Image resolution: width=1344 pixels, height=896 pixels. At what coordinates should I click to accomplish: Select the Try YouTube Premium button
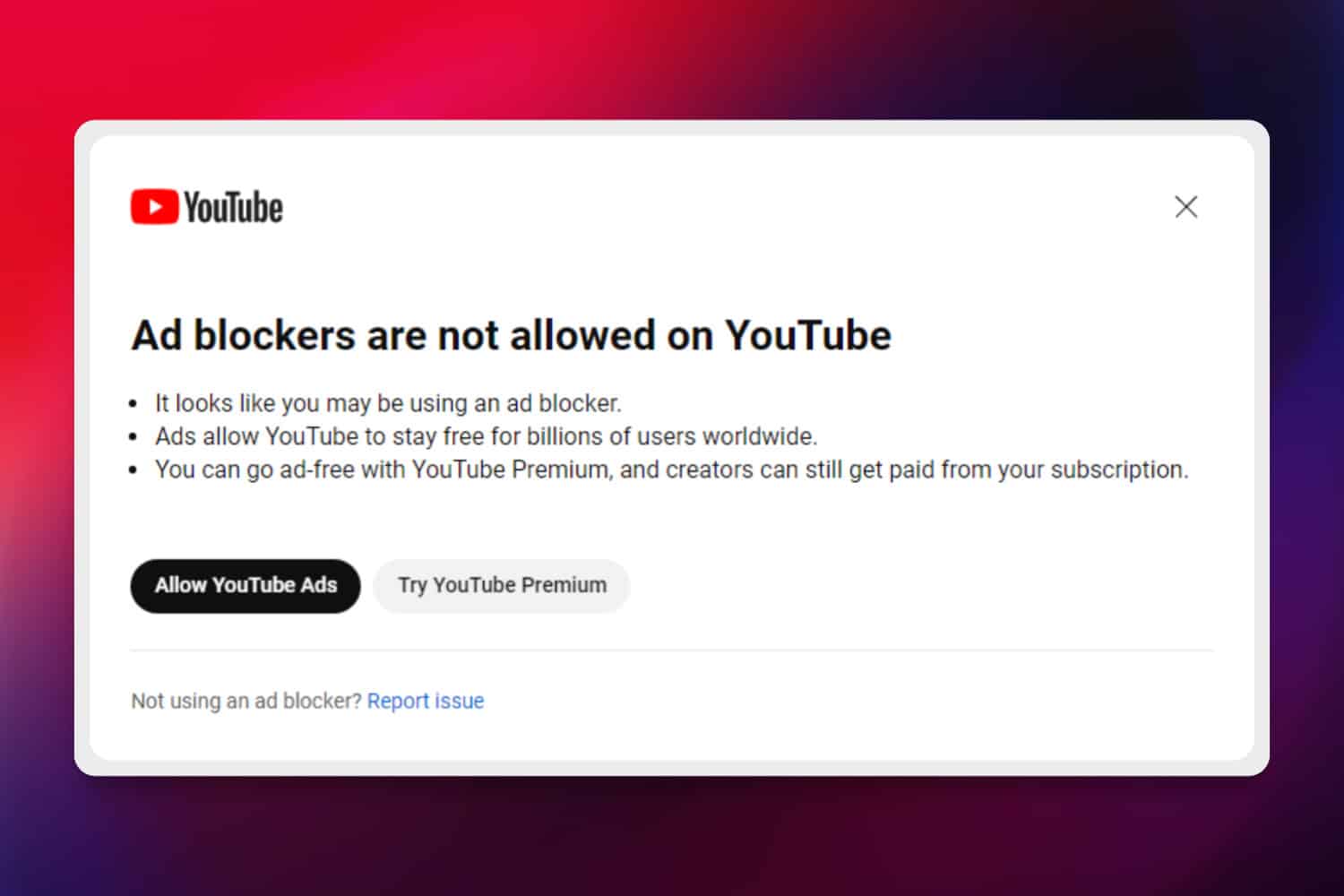click(502, 586)
